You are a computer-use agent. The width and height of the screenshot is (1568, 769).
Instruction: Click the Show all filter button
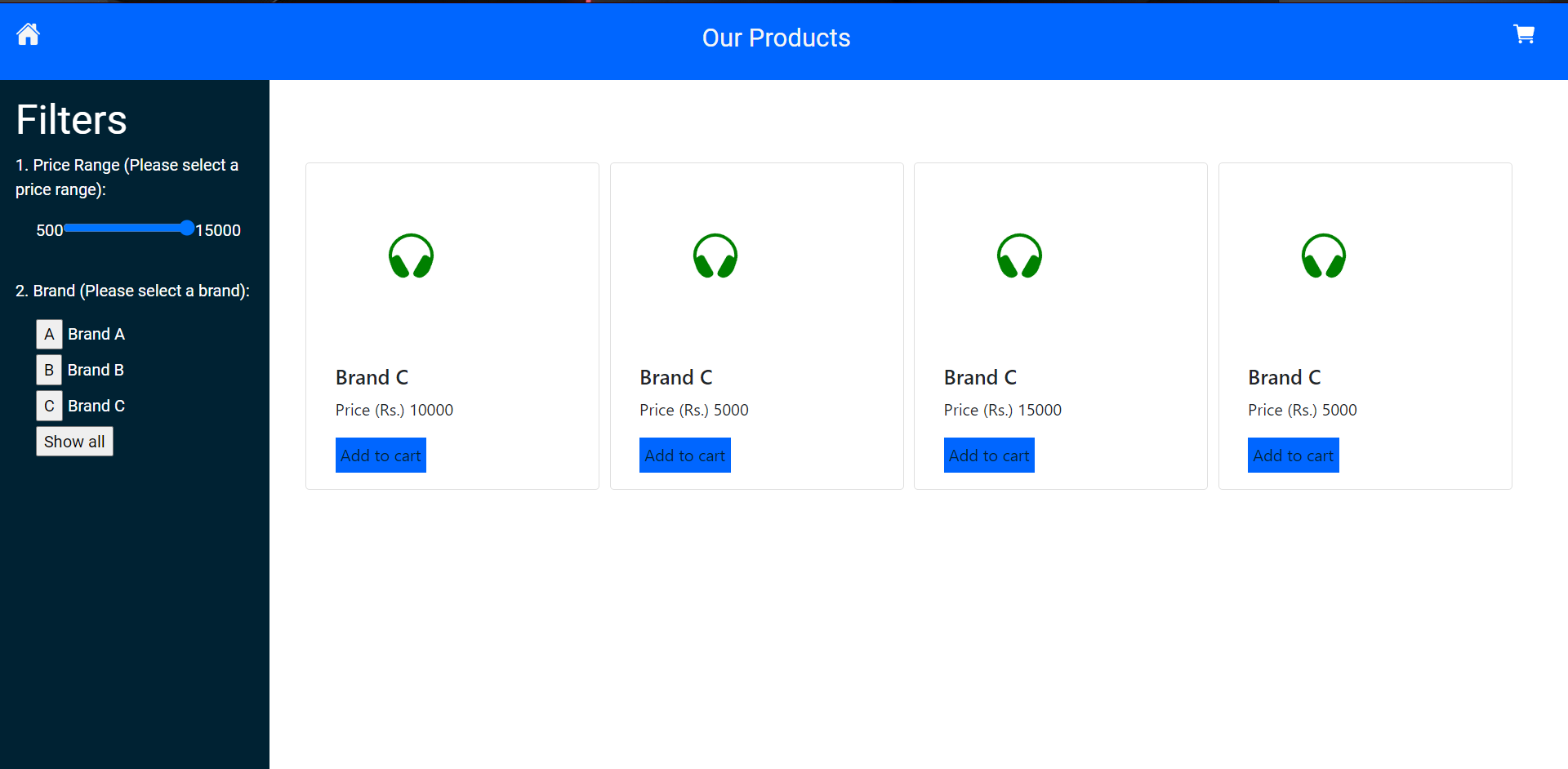[74, 441]
